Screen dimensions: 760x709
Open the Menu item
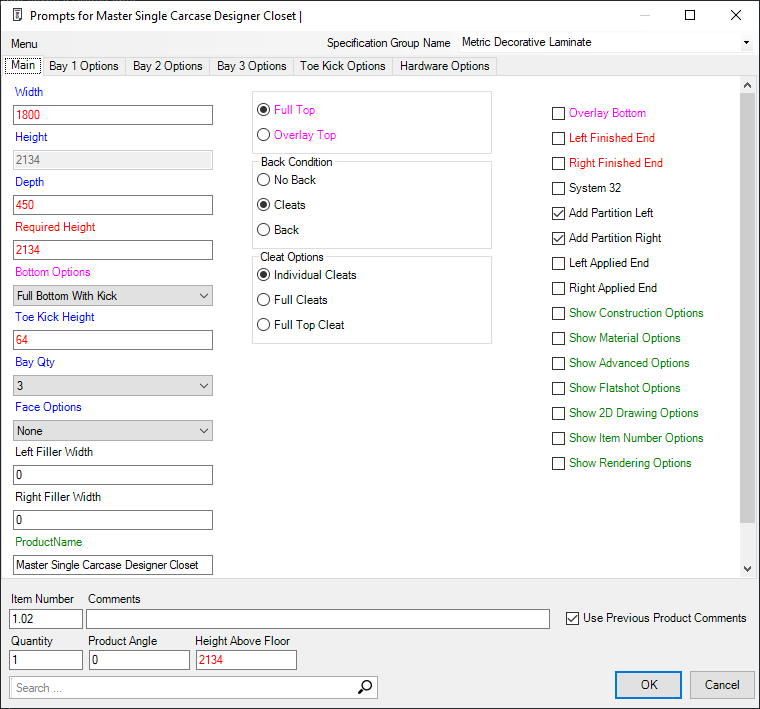(x=24, y=44)
